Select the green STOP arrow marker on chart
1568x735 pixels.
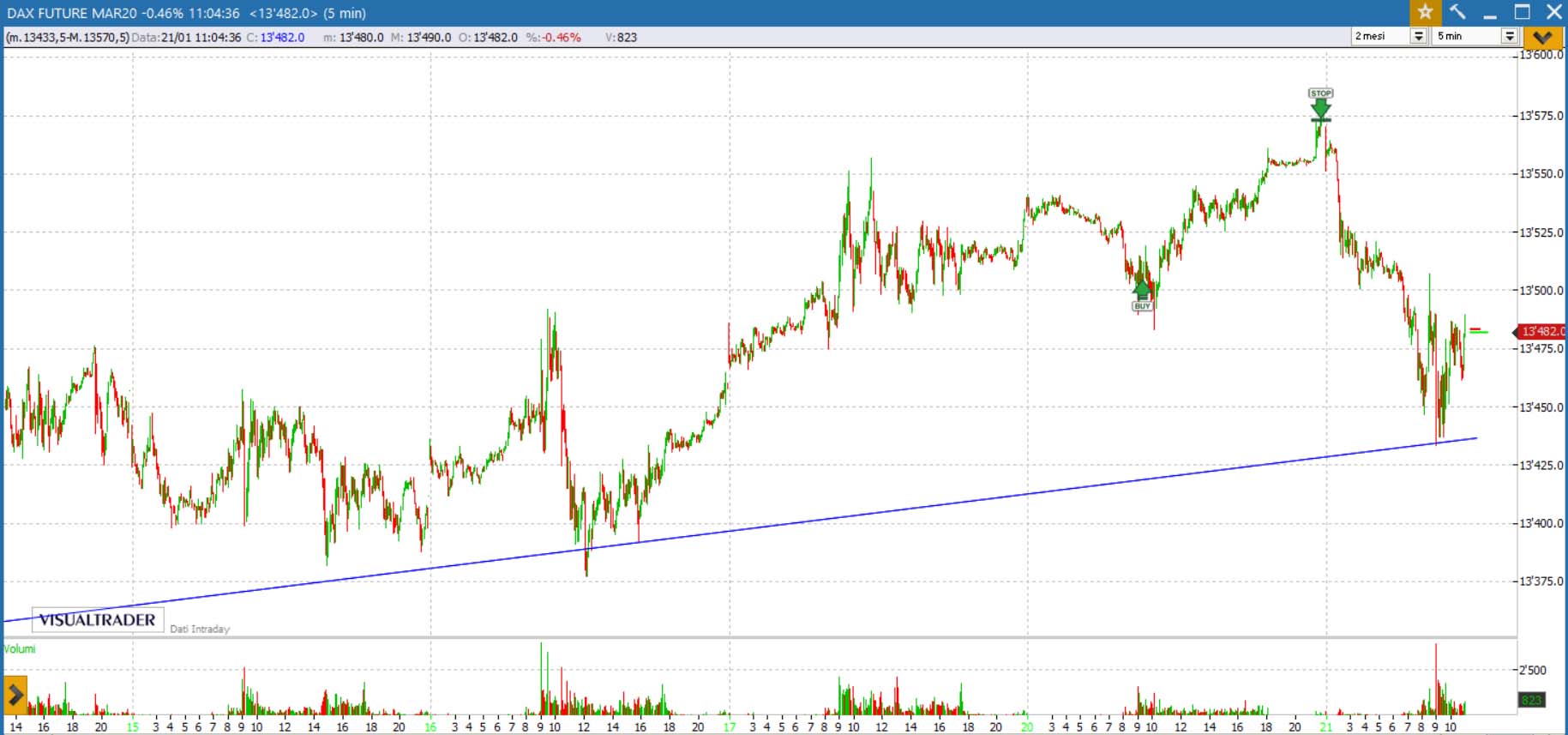[x=1321, y=104]
